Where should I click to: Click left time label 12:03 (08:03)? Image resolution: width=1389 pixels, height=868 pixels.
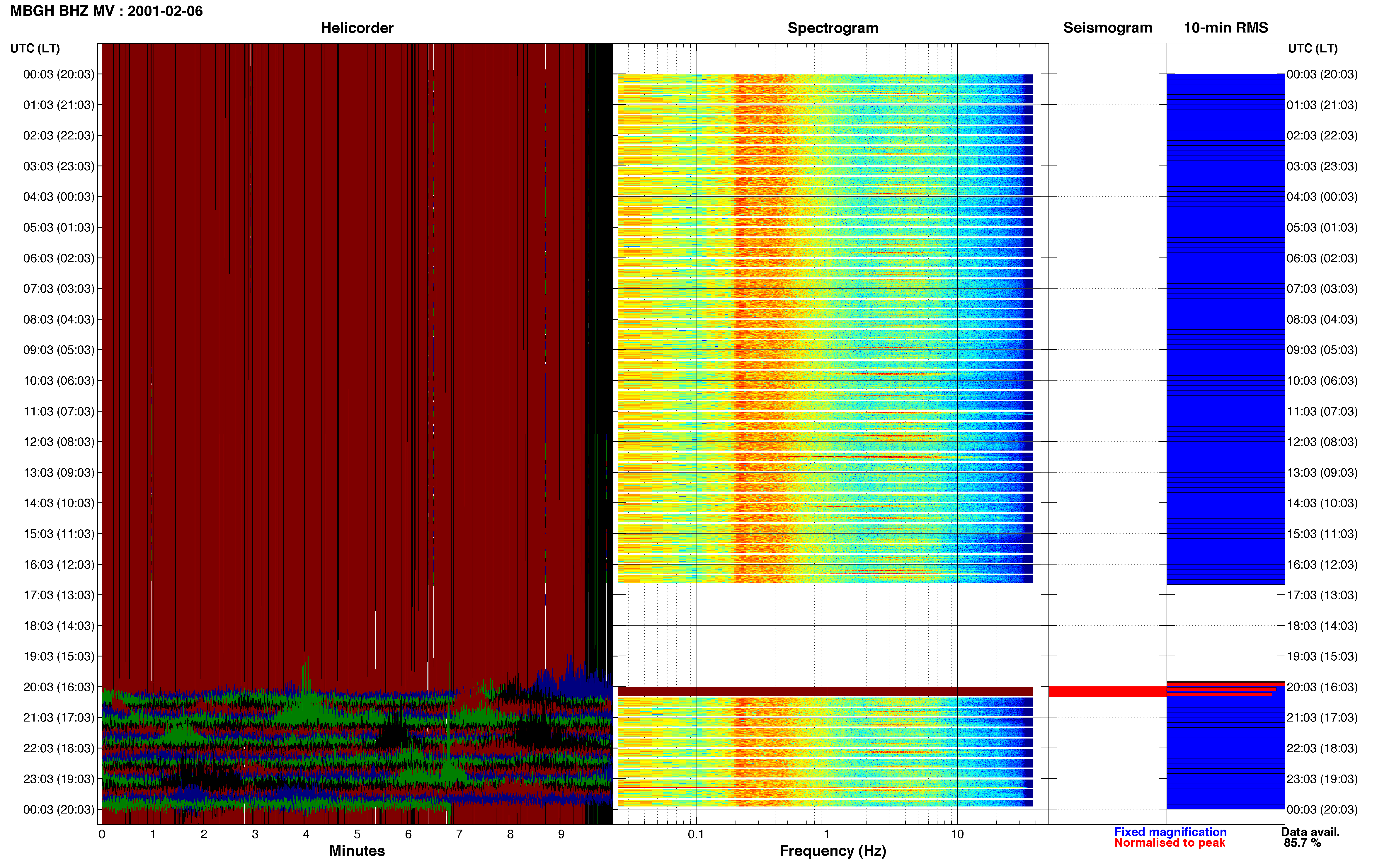pyautogui.click(x=59, y=441)
